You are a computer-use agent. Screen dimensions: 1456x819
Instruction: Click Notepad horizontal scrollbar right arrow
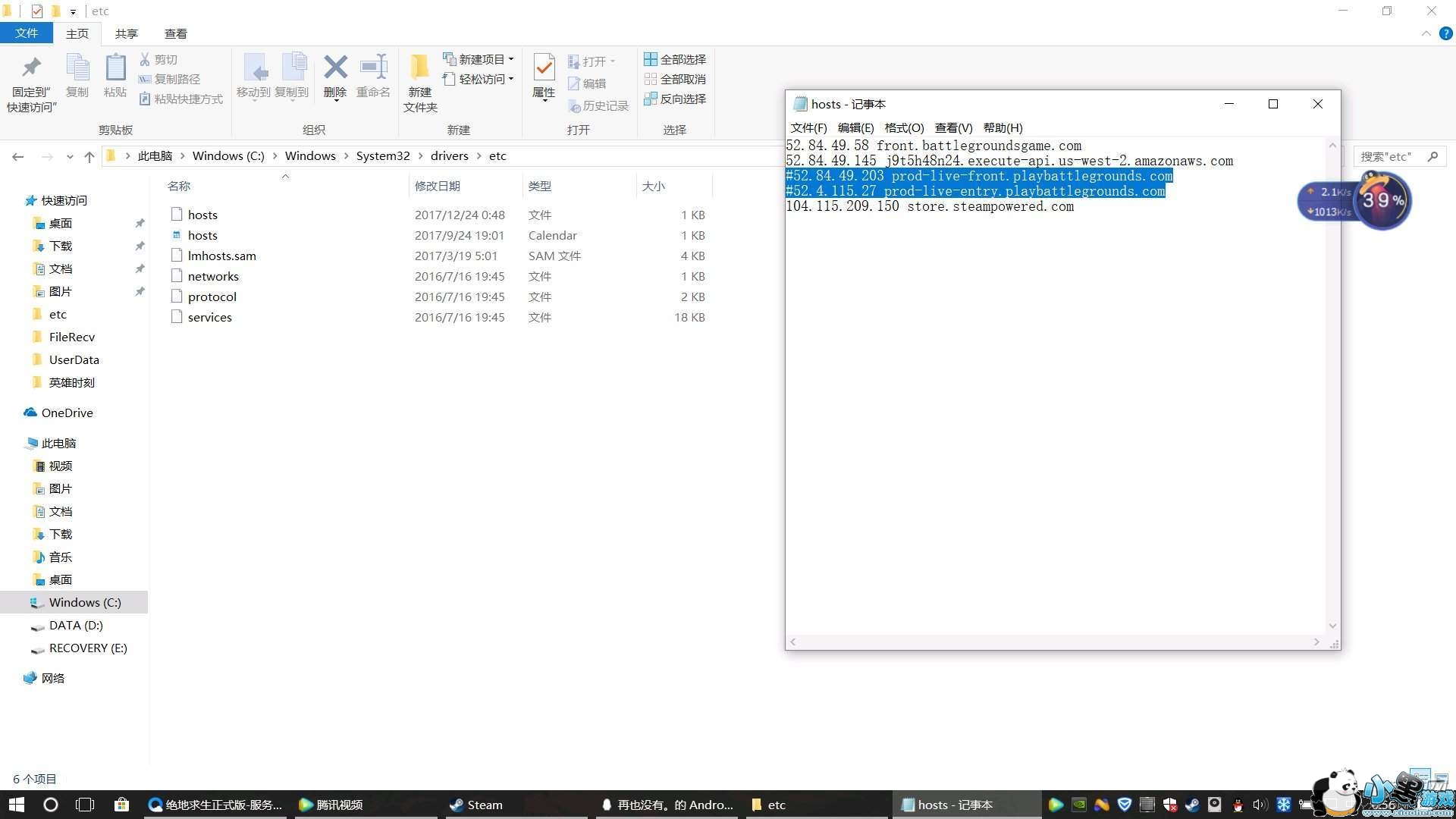(x=1316, y=642)
